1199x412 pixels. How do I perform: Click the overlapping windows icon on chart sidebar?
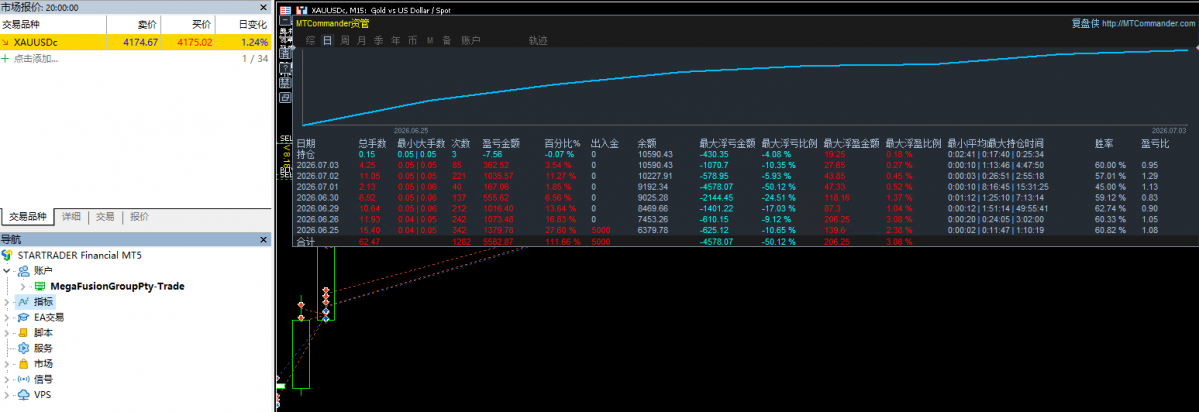[285, 98]
